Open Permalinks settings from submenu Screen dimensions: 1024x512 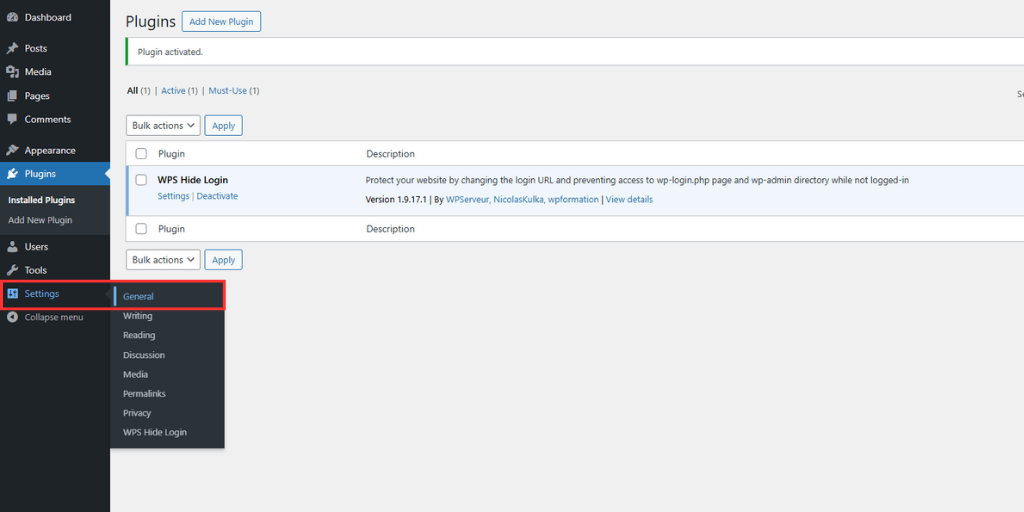(144, 394)
